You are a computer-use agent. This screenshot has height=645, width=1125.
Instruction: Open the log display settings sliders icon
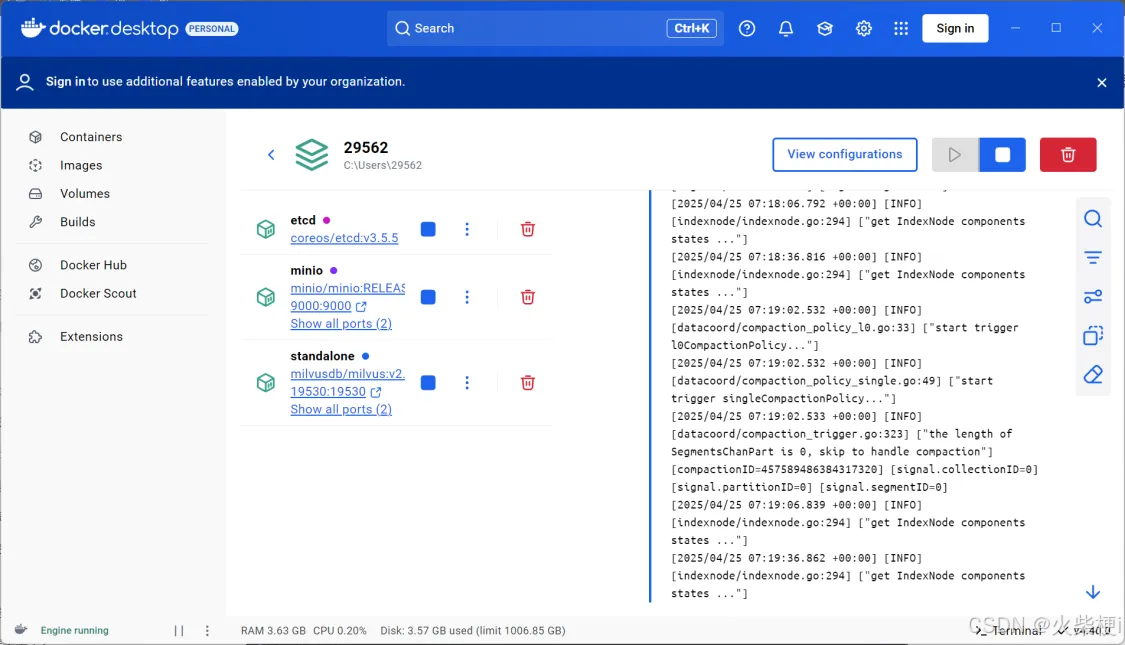click(1093, 296)
